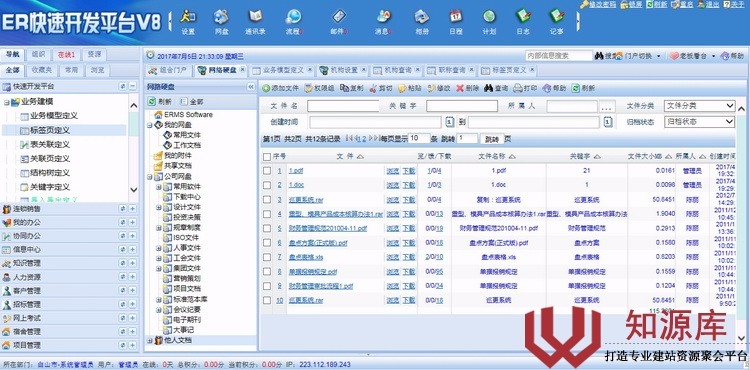Click the 内部信息搜索 search box
Viewport: 750px width, 370px height.
tap(558, 56)
